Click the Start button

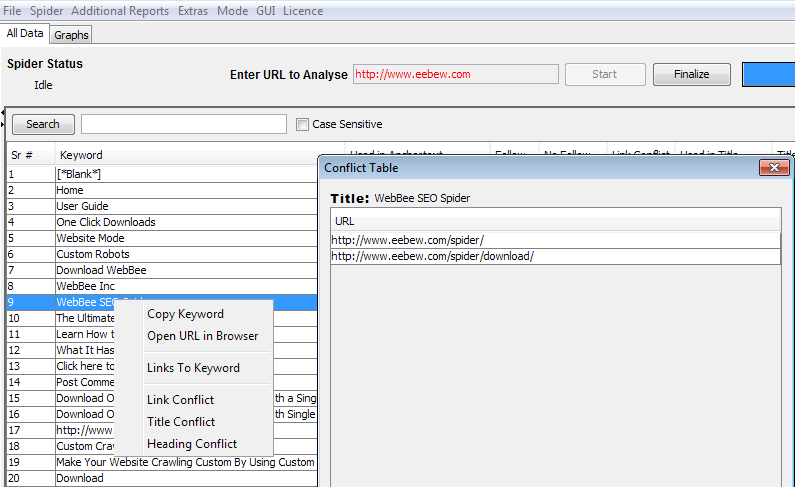coord(605,74)
